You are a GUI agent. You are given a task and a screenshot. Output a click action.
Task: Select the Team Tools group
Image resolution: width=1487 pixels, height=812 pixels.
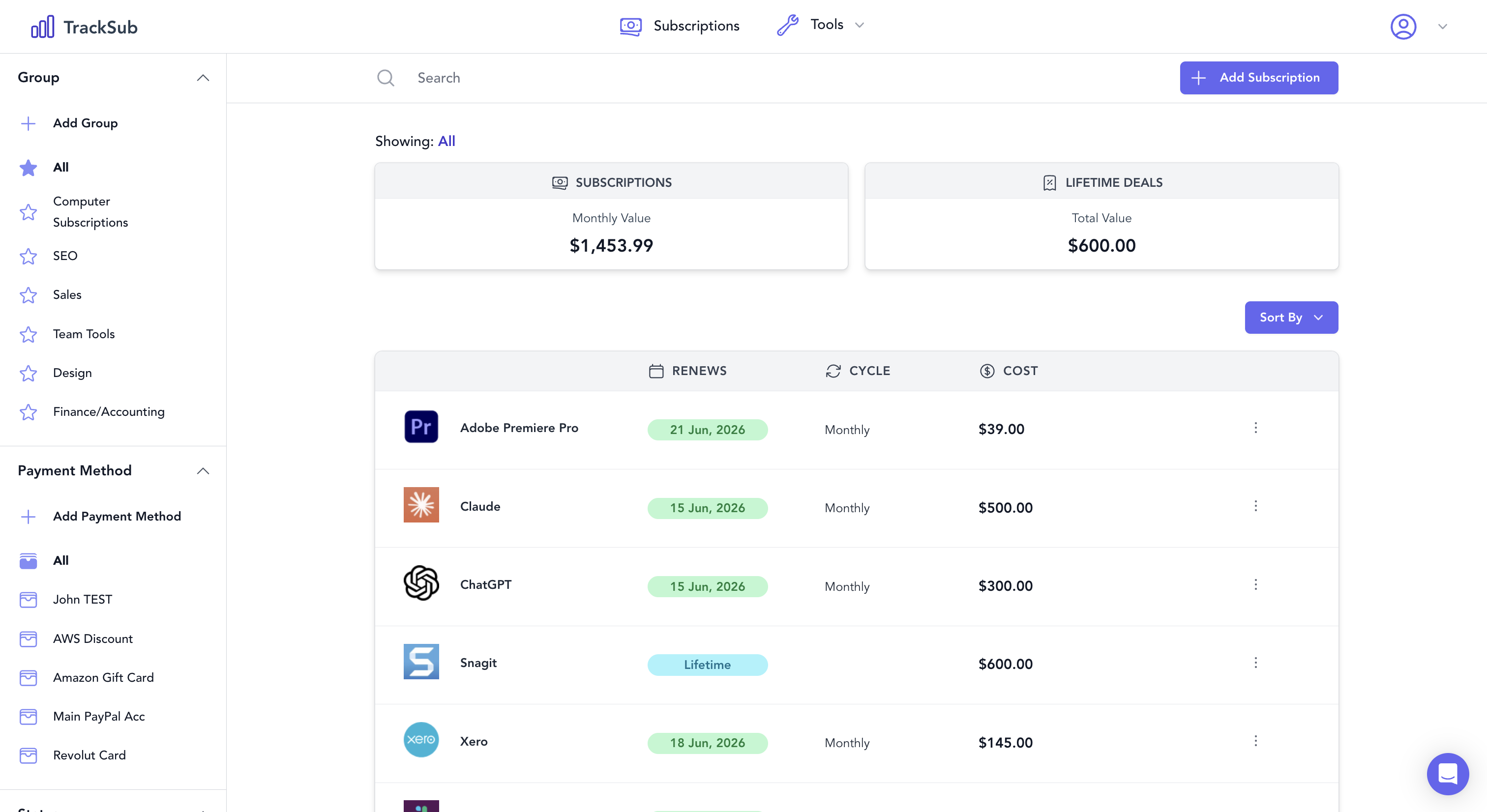[x=84, y=334]
